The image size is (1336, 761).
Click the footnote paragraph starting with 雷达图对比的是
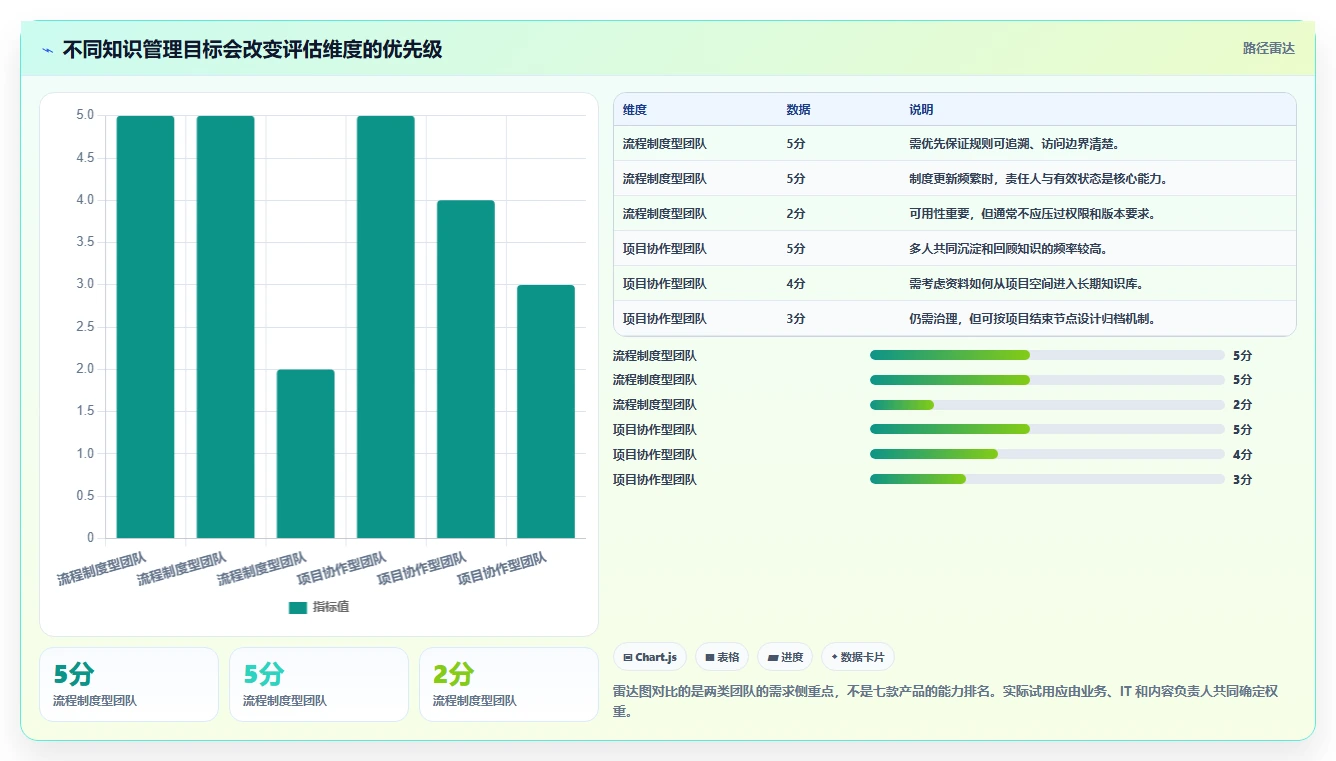(x=945, y=701)
